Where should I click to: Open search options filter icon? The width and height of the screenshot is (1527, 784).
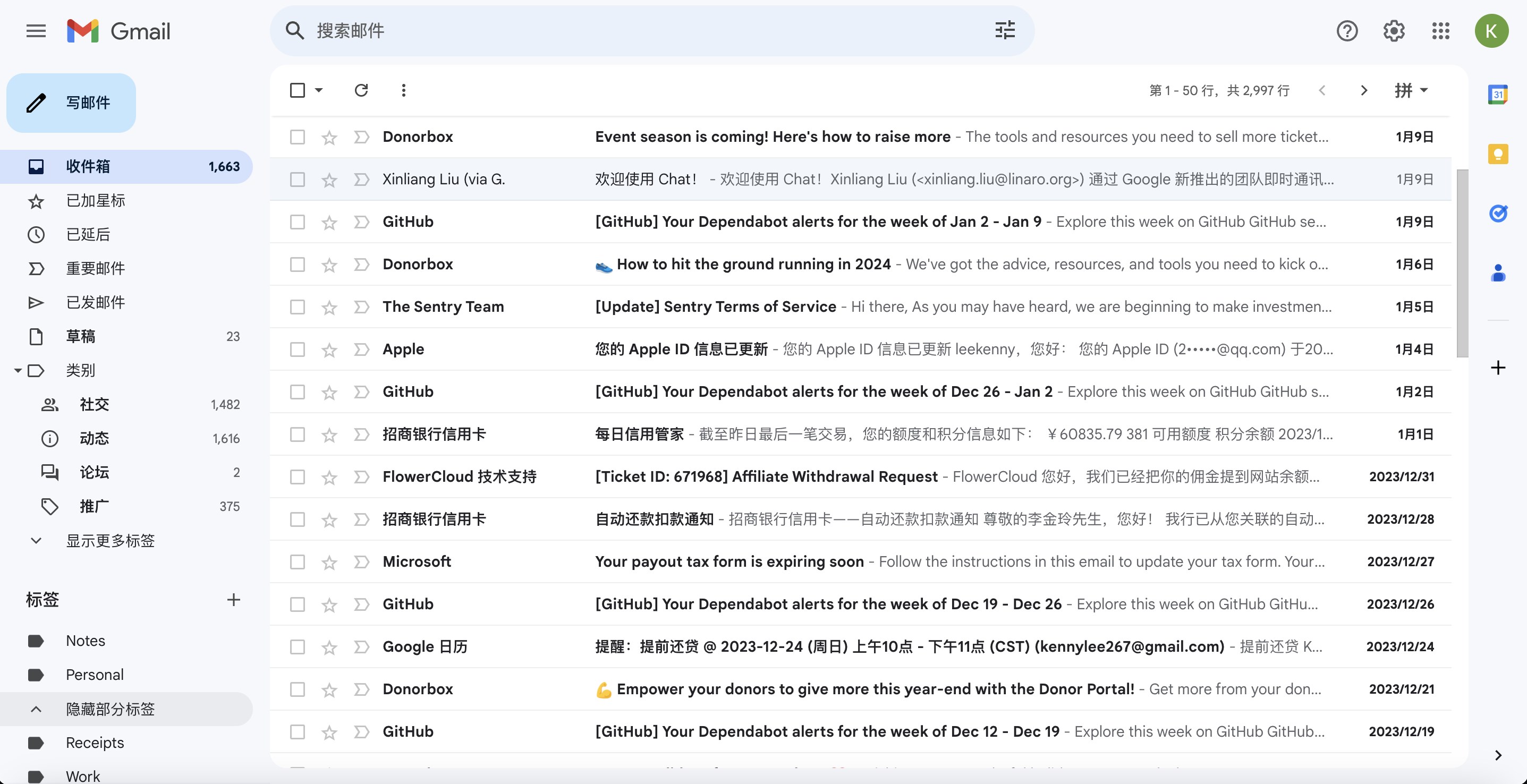click(1005, 30)
